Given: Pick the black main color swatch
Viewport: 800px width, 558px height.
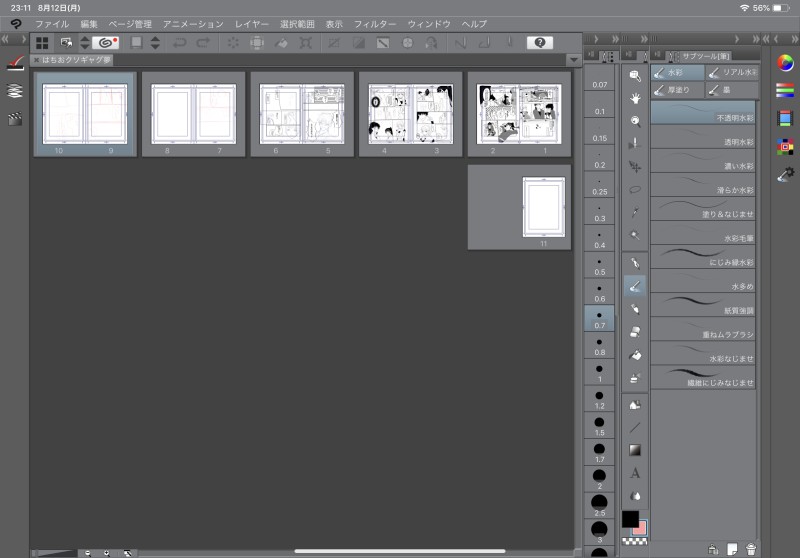Looking at the screenshot, I should tap(630, 519).
